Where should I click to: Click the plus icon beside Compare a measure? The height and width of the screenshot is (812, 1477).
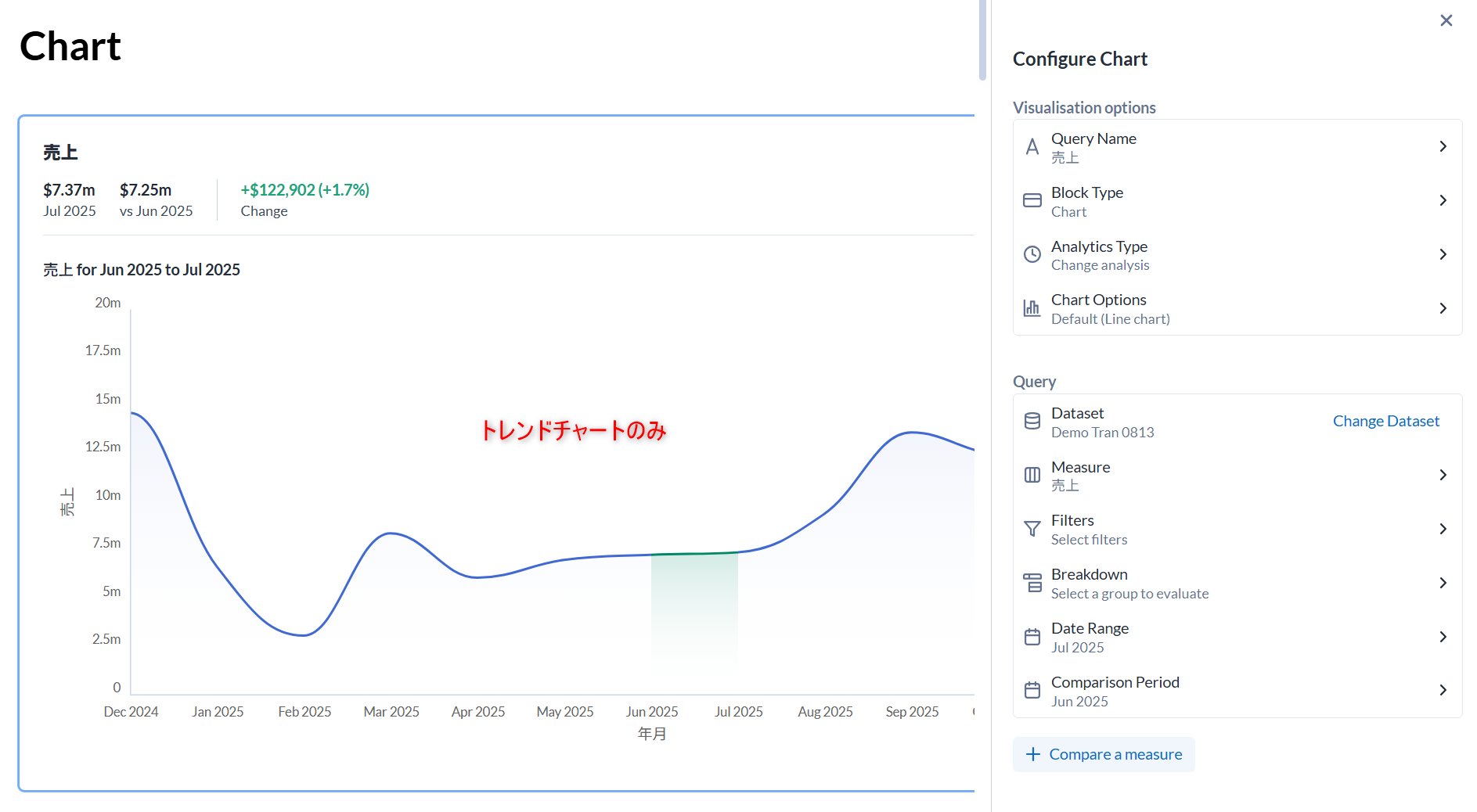[x=1032, y=755]
